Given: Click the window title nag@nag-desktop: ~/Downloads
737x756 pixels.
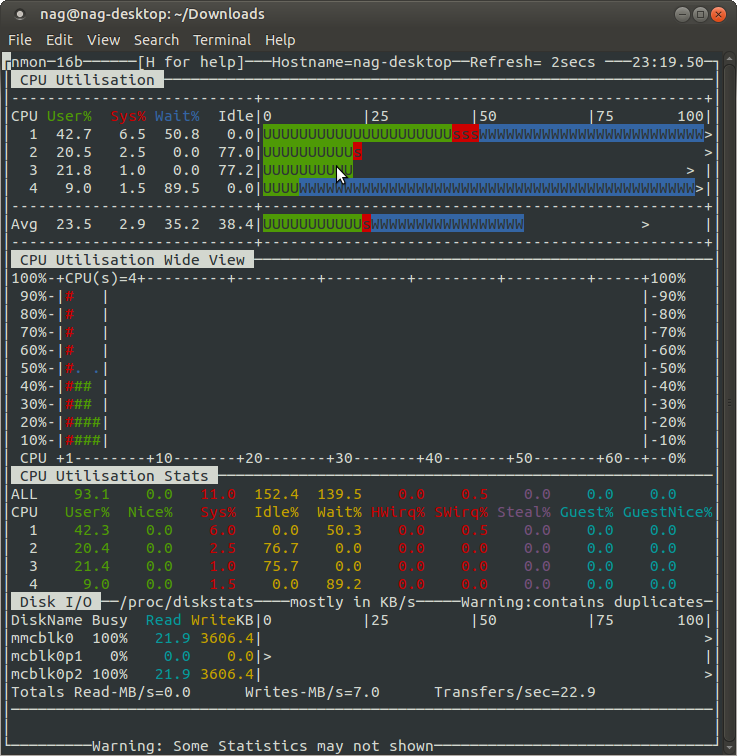Looking at the screenshot, I should (x=152, y=14).
